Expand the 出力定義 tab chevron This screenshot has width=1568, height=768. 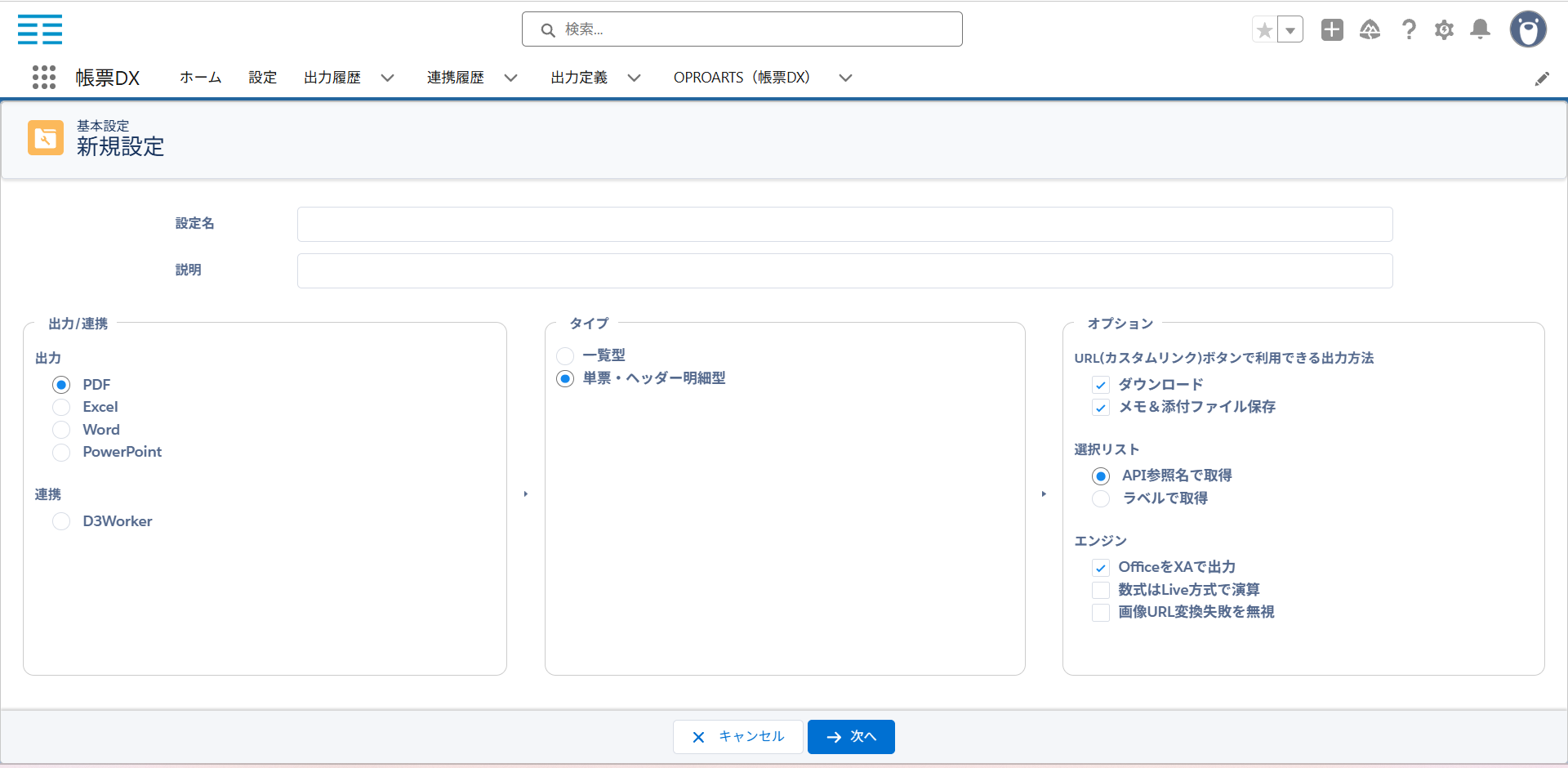point(635,78)
